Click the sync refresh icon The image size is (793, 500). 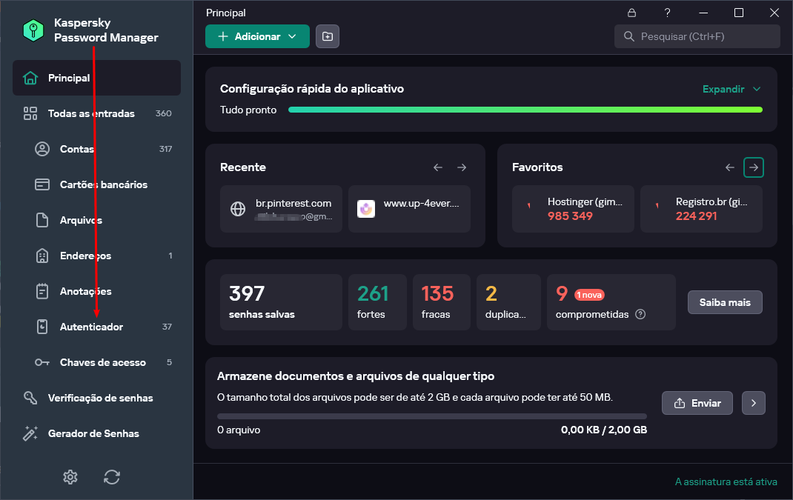click(x=112, y=477)
